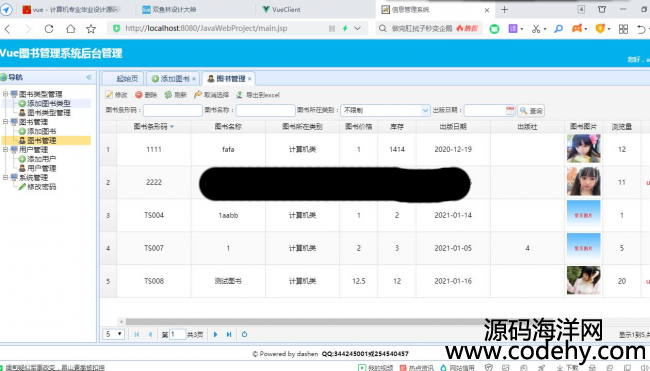Switch to the 起始页 tab

123,78
